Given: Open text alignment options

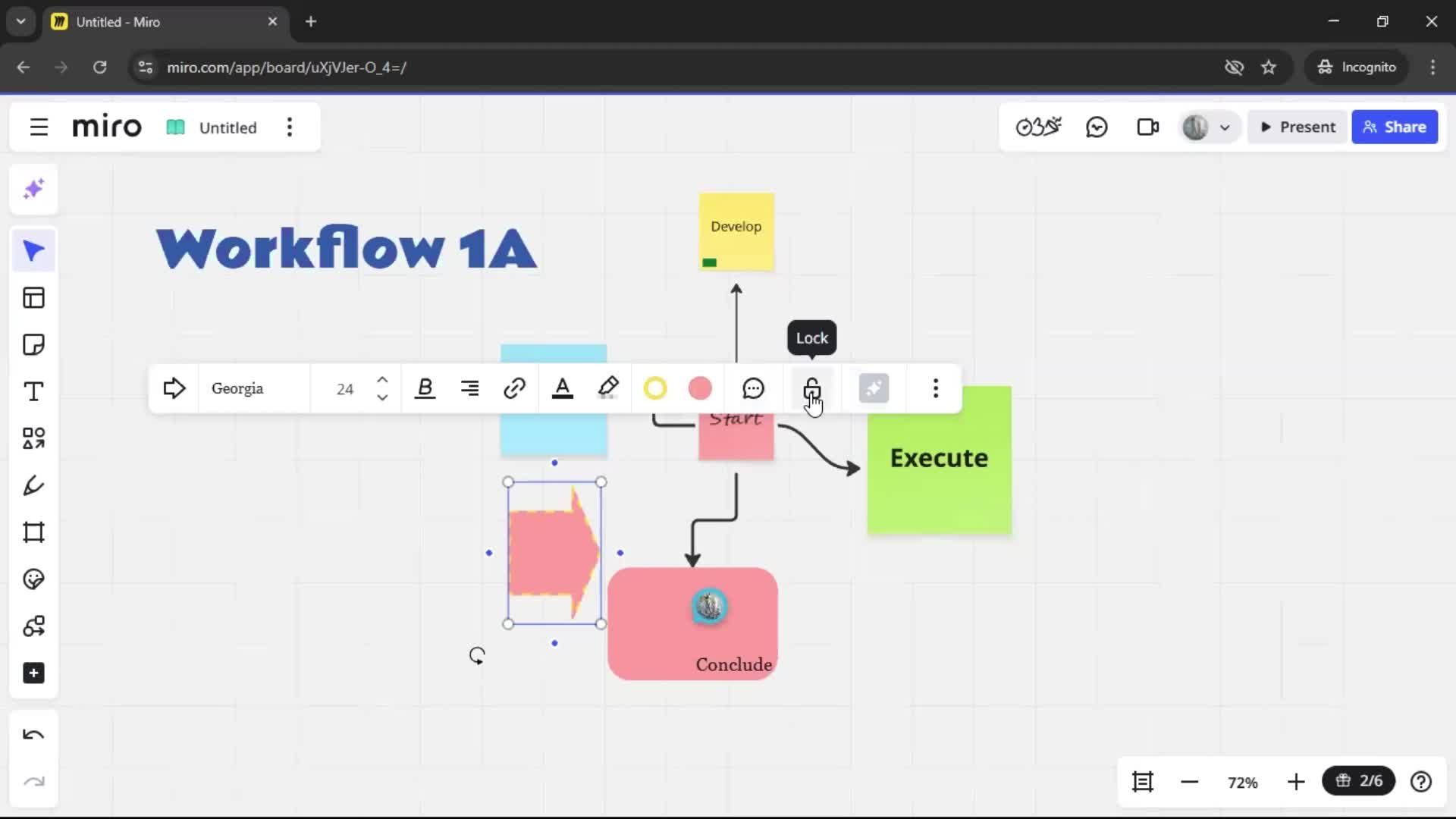Looking at the screenshot, I should tap(469, 388).
